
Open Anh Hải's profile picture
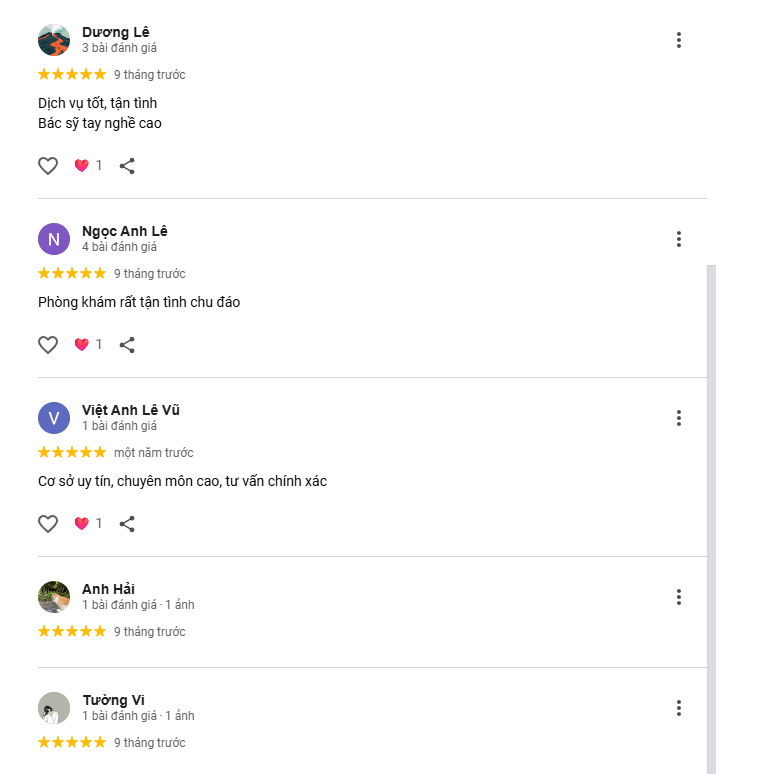click(54, 597)
